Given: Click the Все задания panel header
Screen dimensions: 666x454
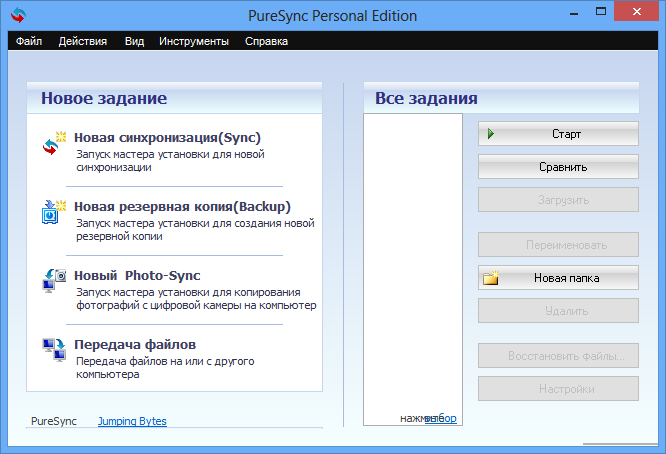Looking at the screenshot, I should point(501,98).
